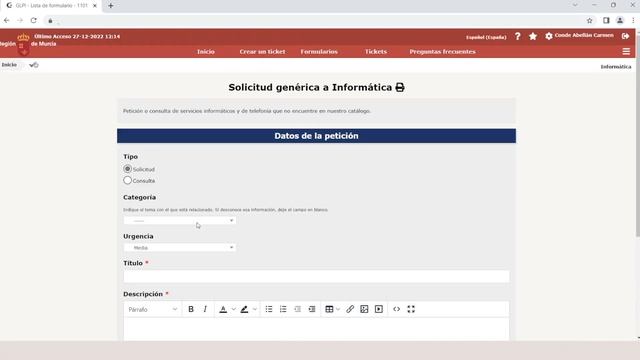The width and height of the screenshot is (640, 360).
Task: Open the browser three-dot menu
Action: [633, 20]
